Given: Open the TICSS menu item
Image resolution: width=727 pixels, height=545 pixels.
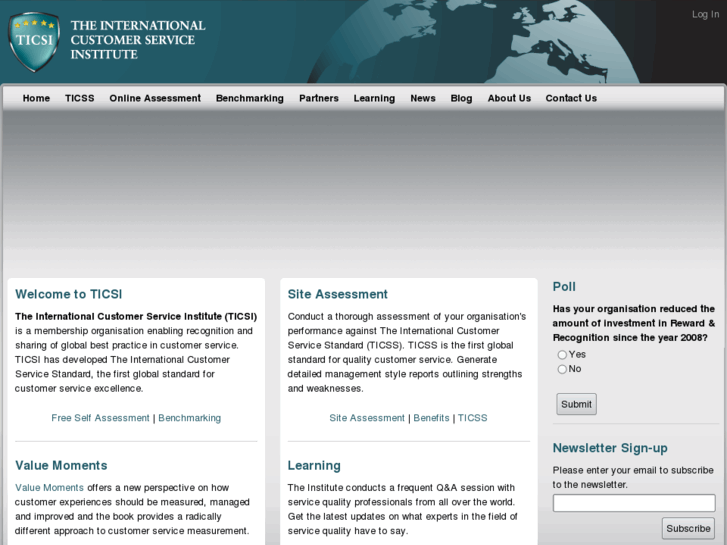Looking at the screenshot, I should coord(80,98).
